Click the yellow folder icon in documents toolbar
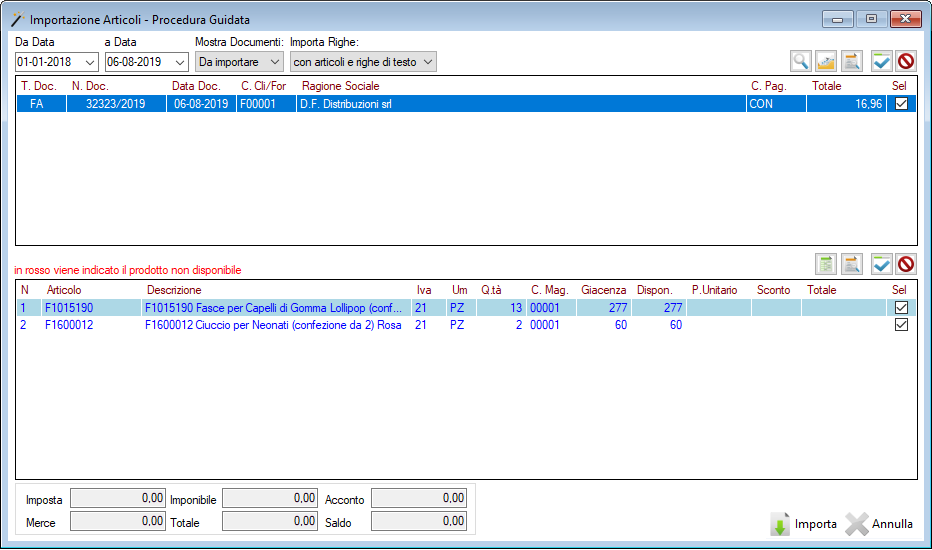This screenshot has width=932, height=550. [826, 61]
